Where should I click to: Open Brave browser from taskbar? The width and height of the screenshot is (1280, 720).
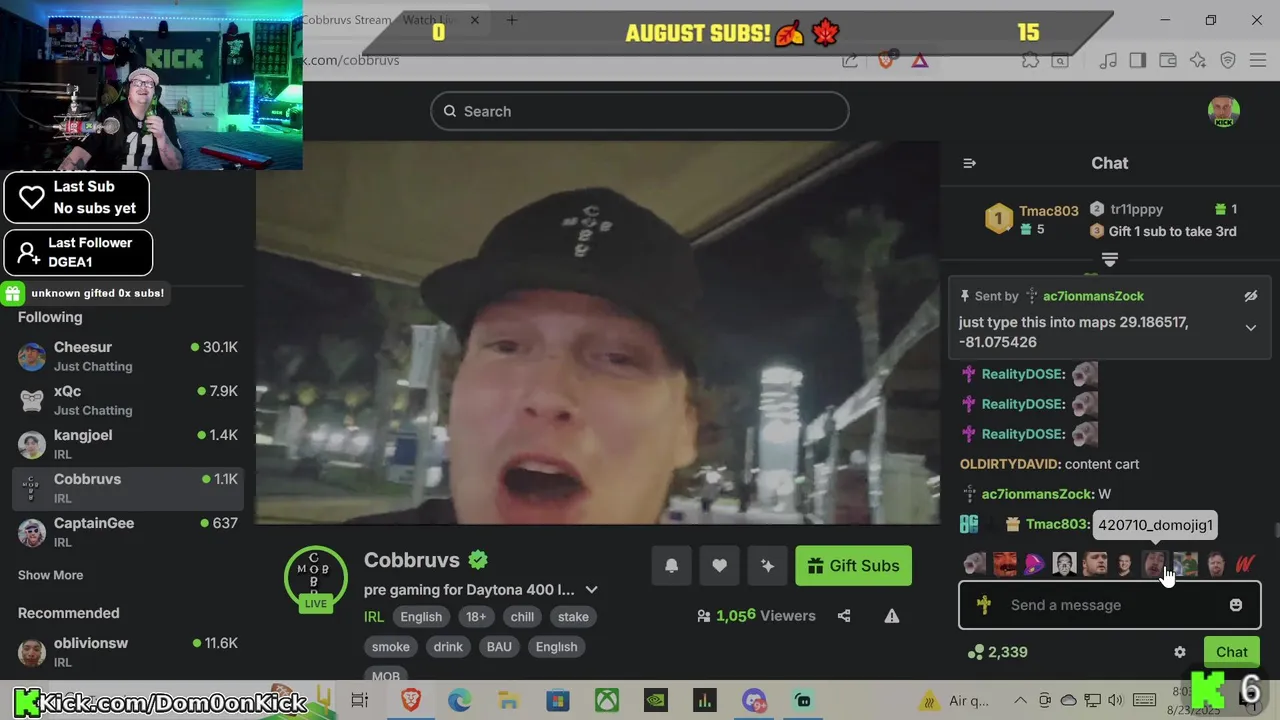[x=411, y=701]
